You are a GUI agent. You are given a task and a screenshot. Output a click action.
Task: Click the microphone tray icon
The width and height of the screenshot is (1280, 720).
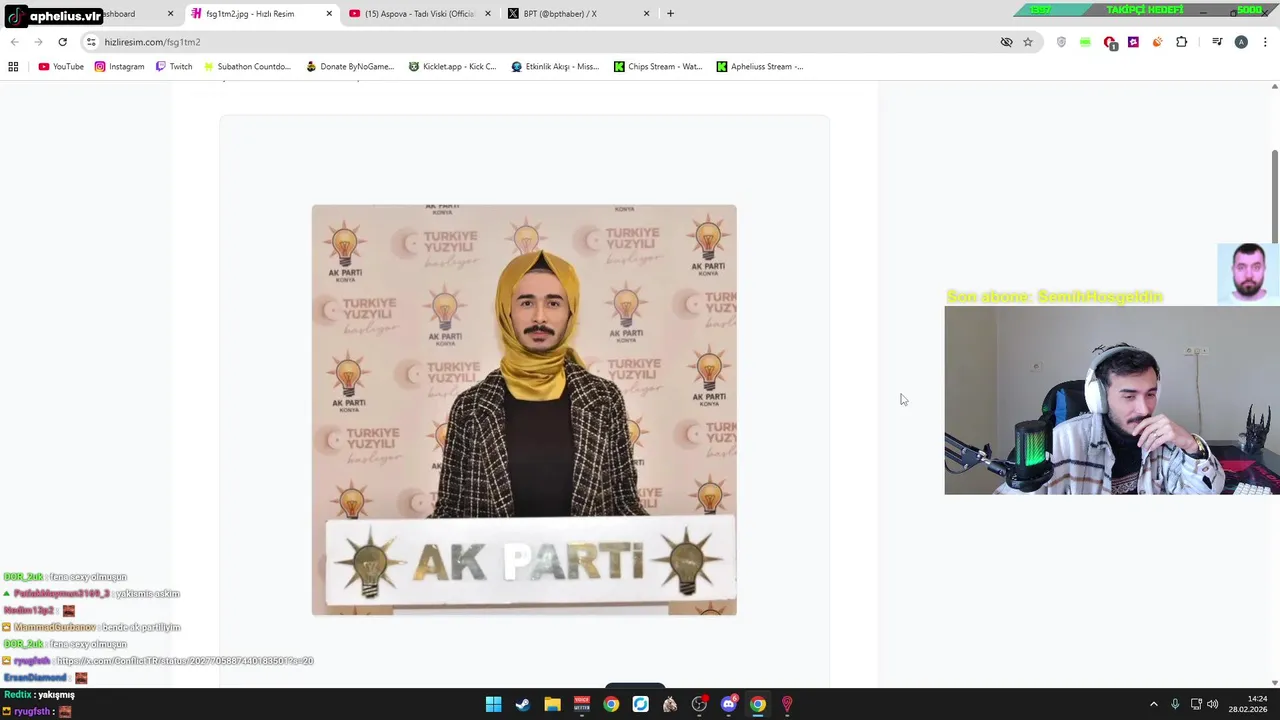pyautogui.click(x=1175, y=704)
